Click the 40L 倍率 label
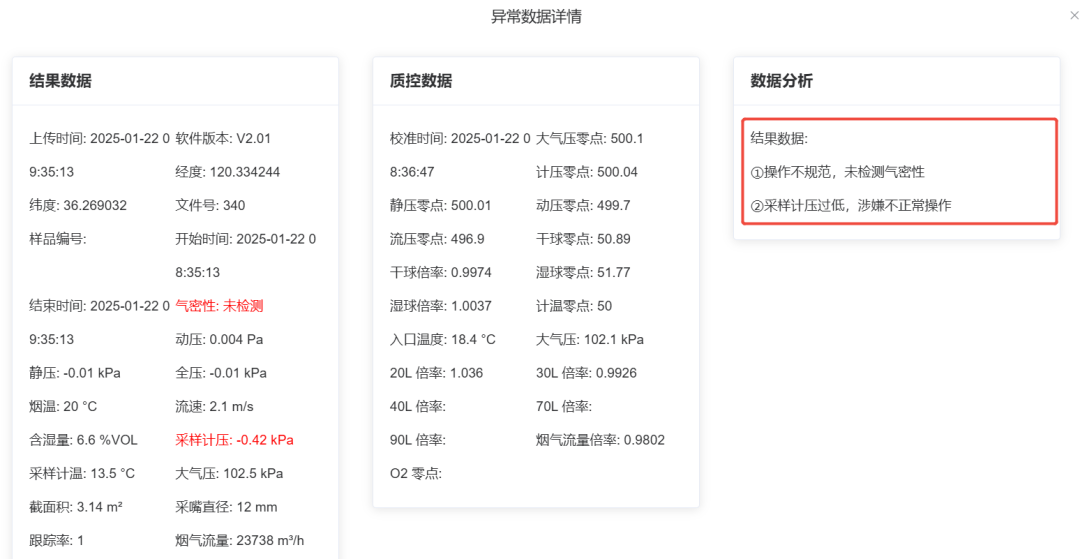This screenshot has height=559, width=1080. tap(418, 406)
